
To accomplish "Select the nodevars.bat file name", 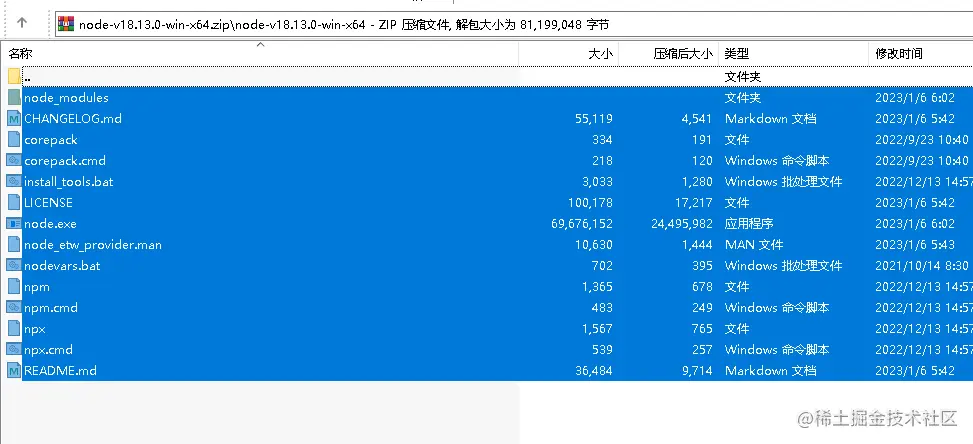I will point(62,265).
